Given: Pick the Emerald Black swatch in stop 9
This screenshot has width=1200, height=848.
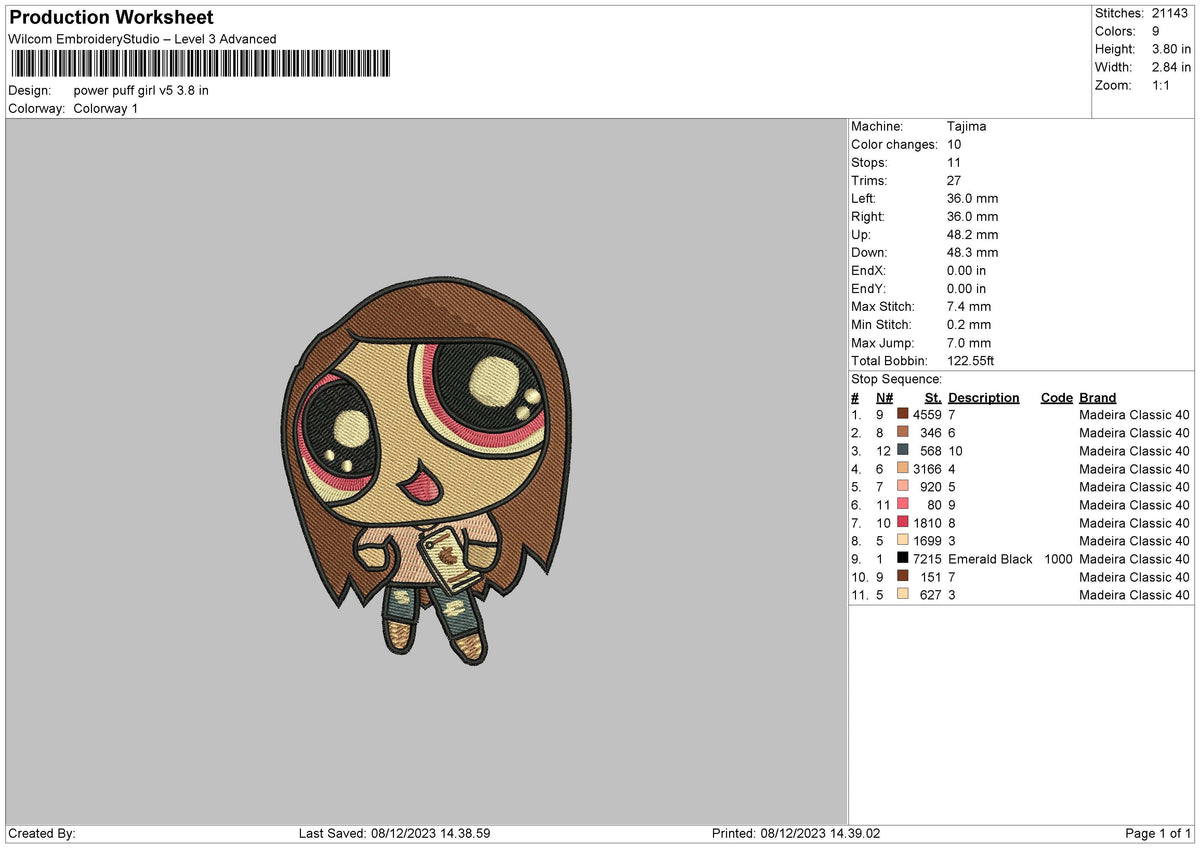Looking at the screenshot, I should (902, 558).
